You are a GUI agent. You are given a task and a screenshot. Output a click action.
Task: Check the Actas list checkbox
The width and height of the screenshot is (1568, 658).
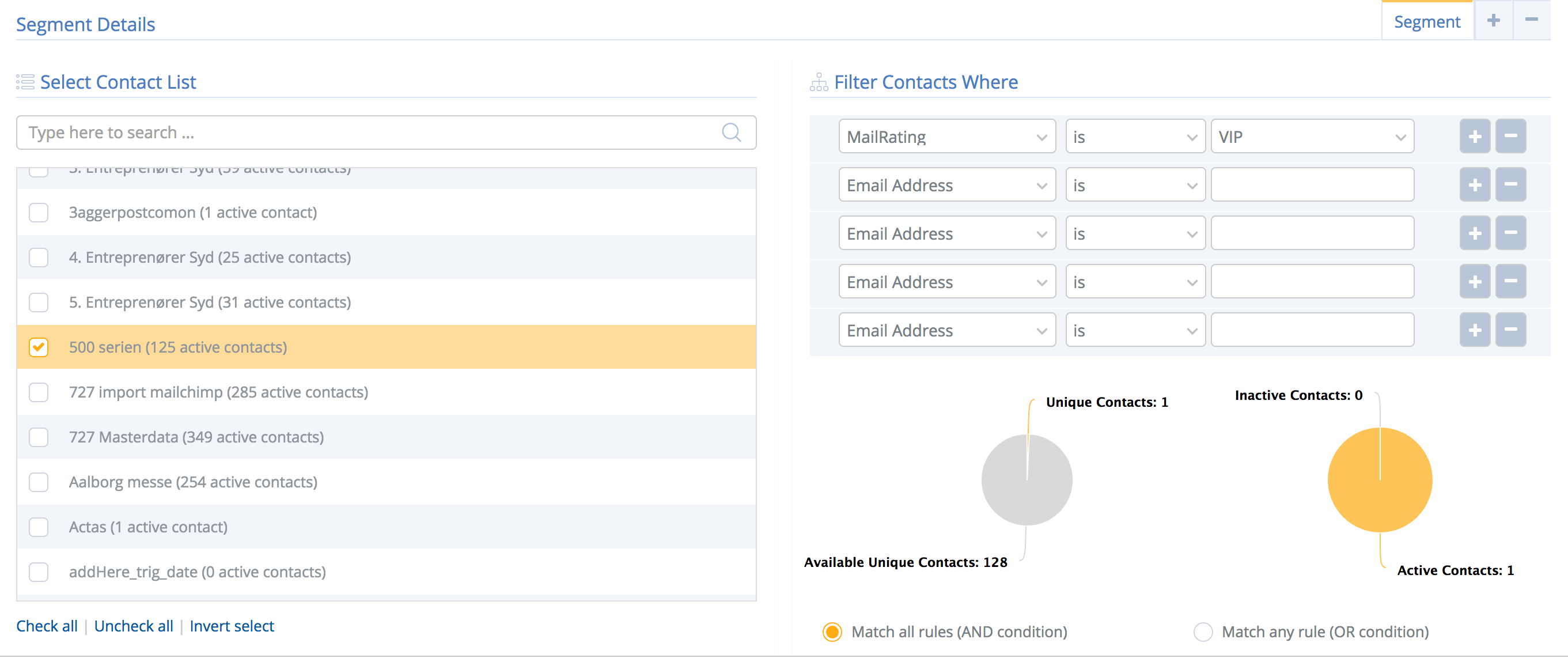pos(39,527)
